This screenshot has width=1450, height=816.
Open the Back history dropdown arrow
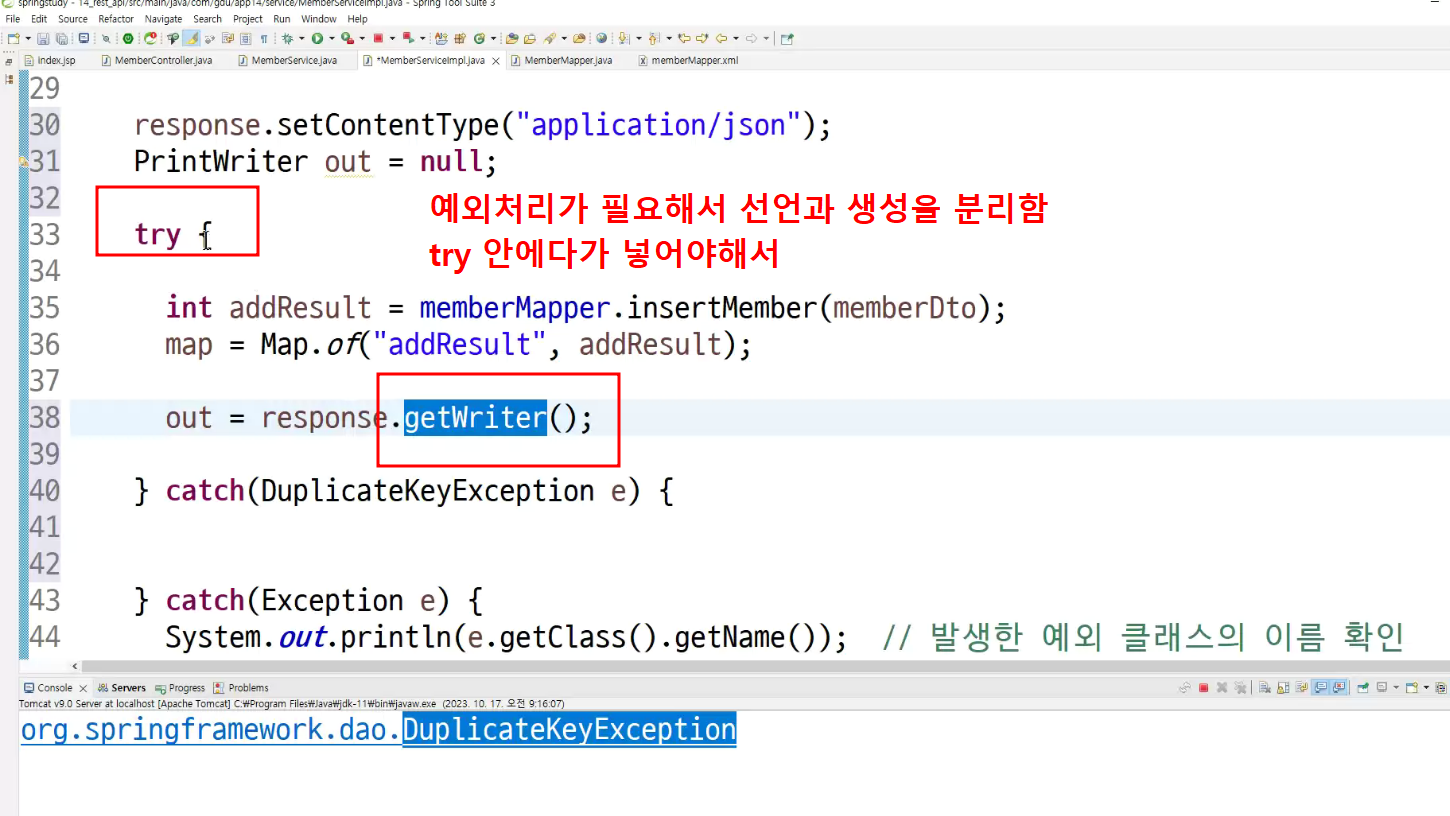pos(735,39)
